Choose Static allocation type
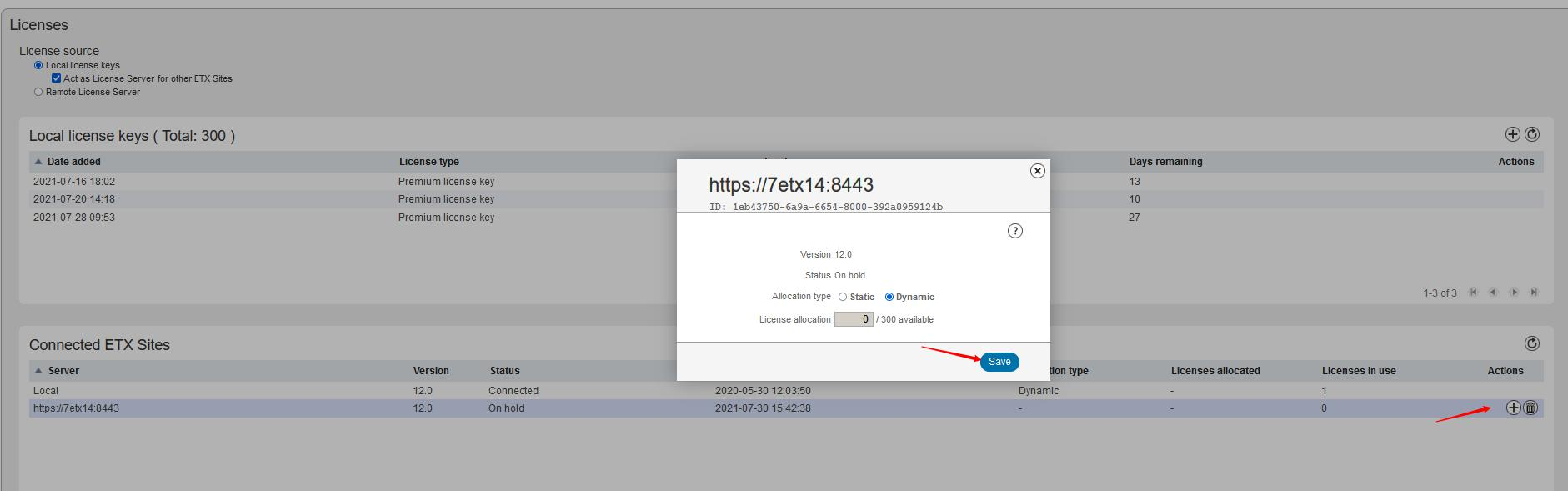 (x=843, y=297)
